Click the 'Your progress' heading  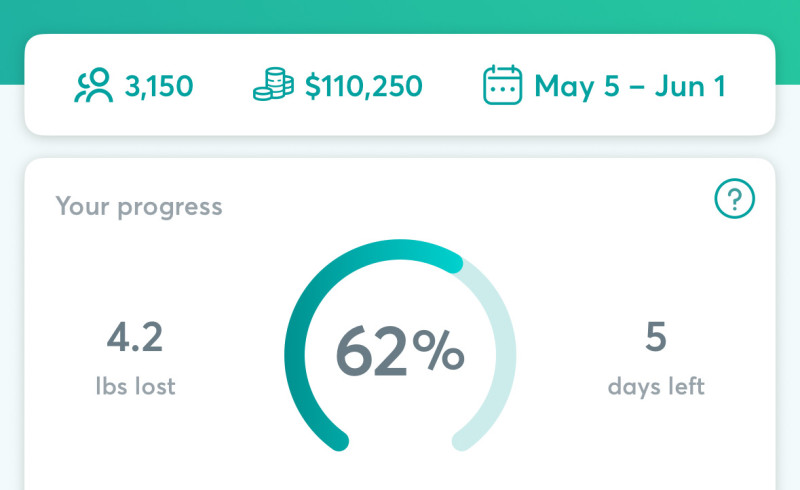(x=139, y=207)
